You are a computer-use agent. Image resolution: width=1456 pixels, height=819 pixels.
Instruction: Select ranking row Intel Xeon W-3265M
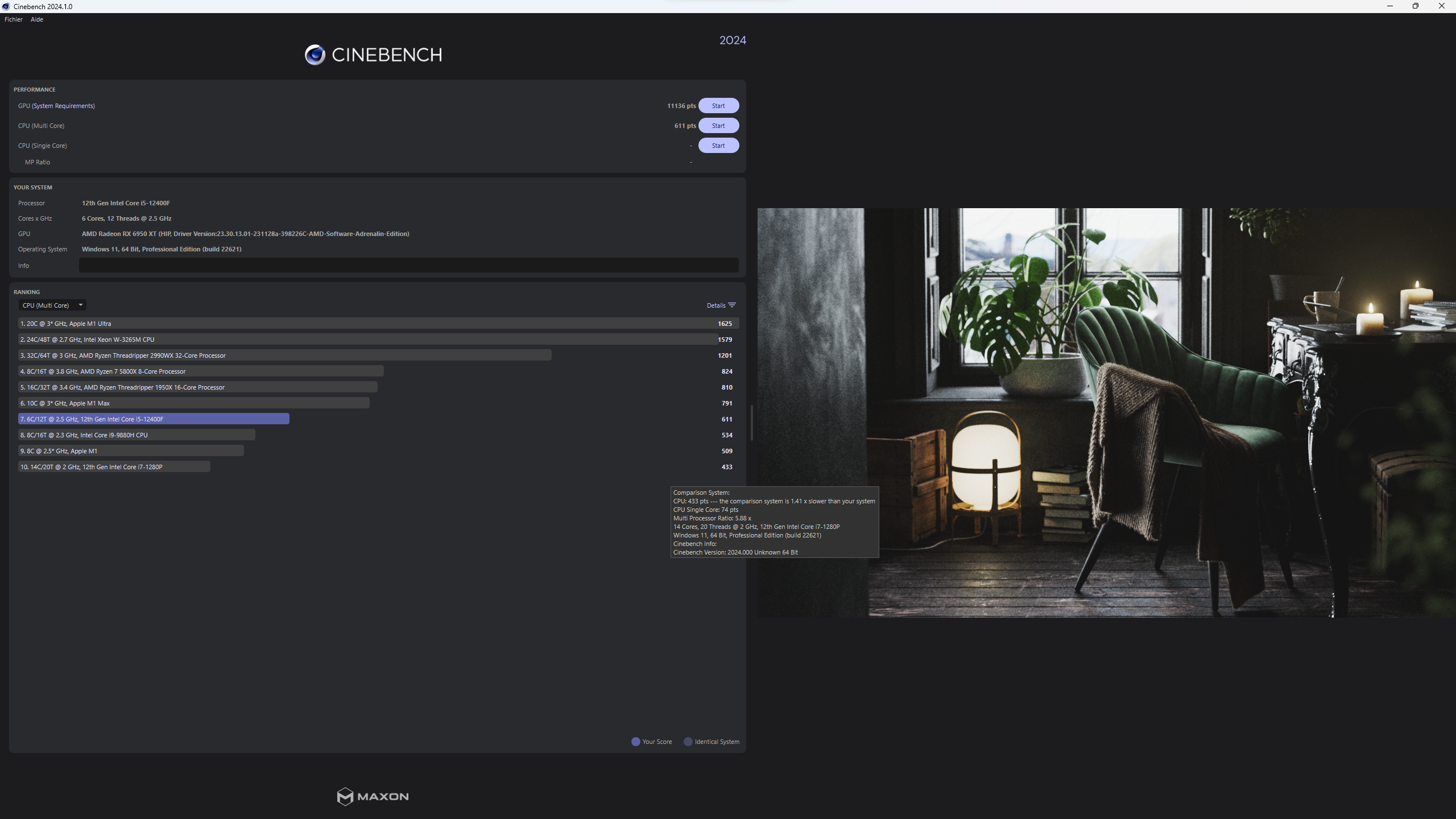(x=378, y=340)
